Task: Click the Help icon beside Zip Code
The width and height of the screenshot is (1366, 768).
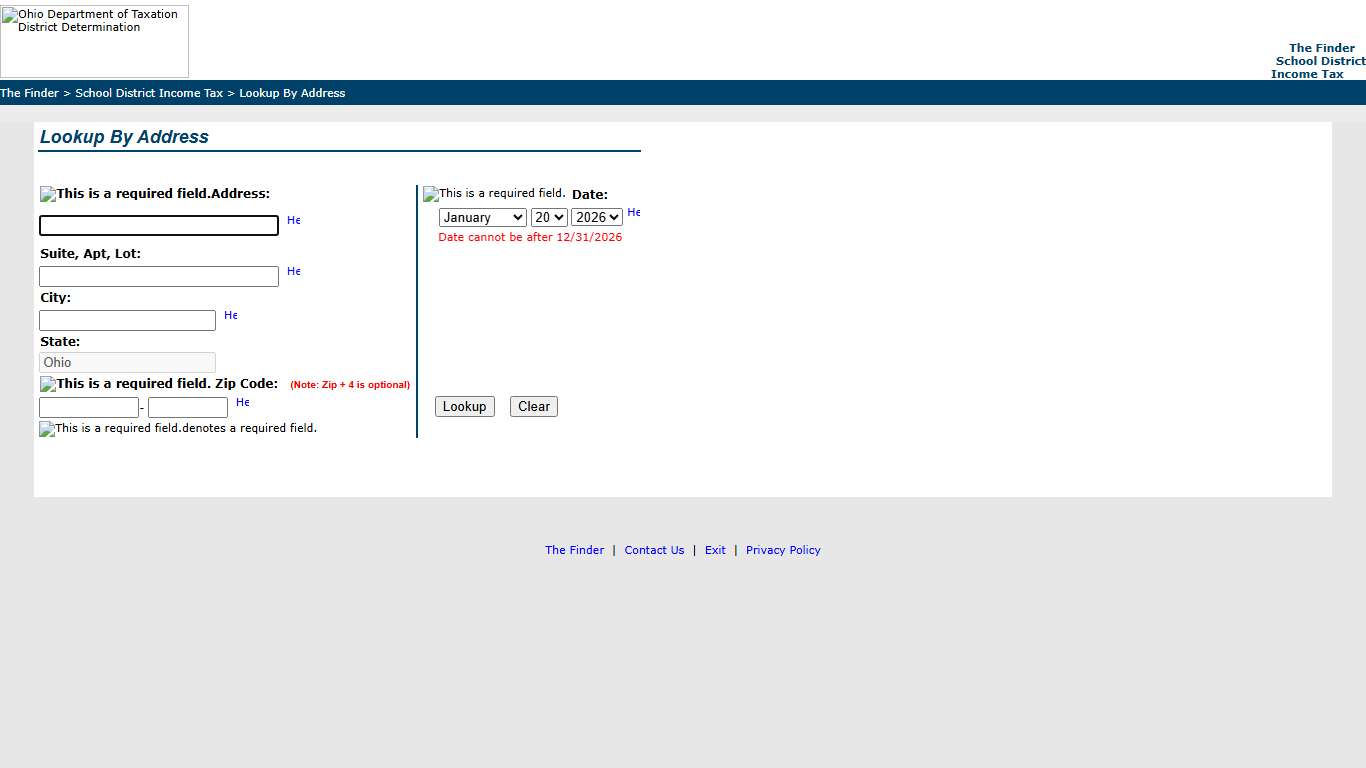Action: coord(243,402)
